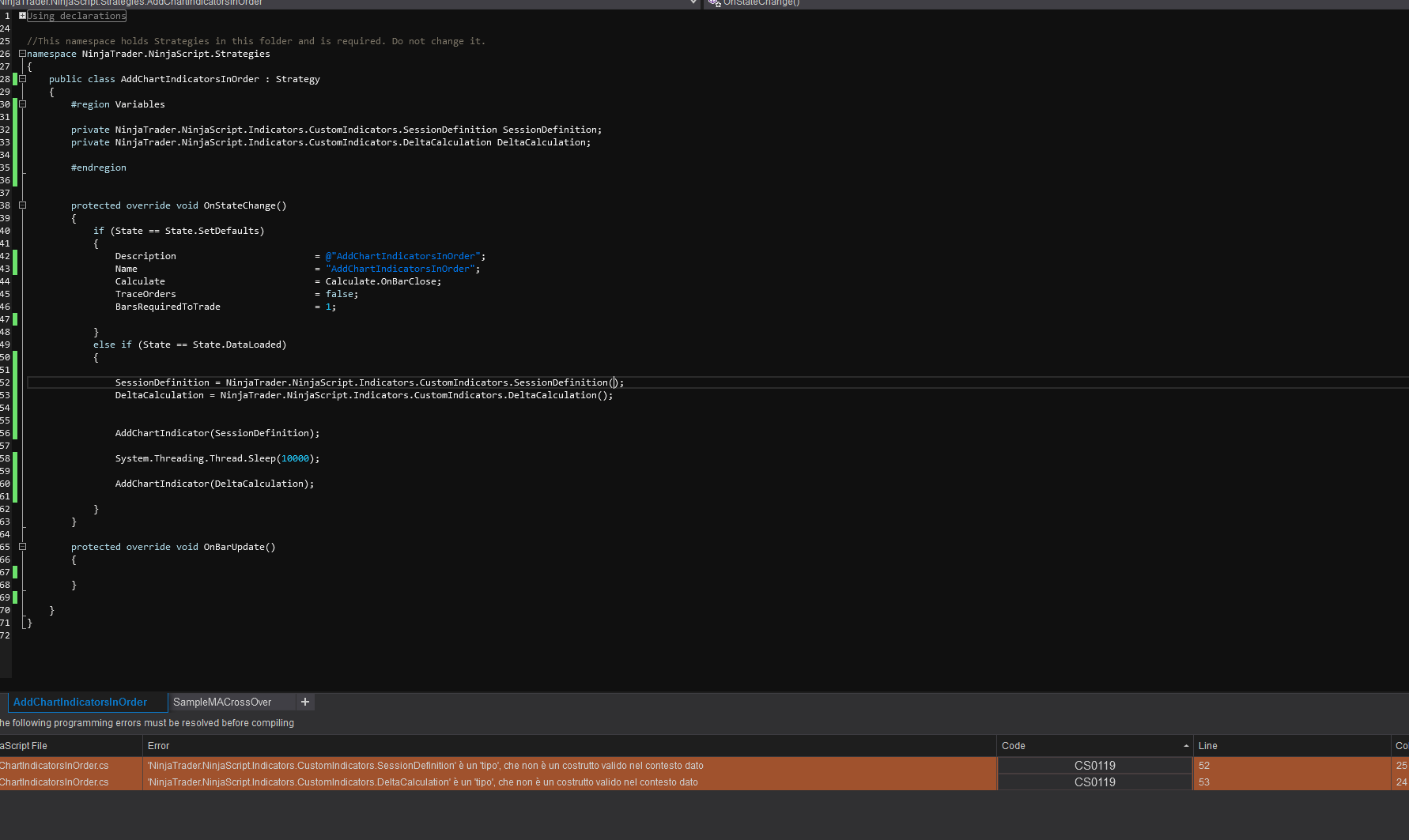The width and height of the screenshot is (1409, 840).
Task: Add a new editor tab with plus button
Action: point(305,702)
